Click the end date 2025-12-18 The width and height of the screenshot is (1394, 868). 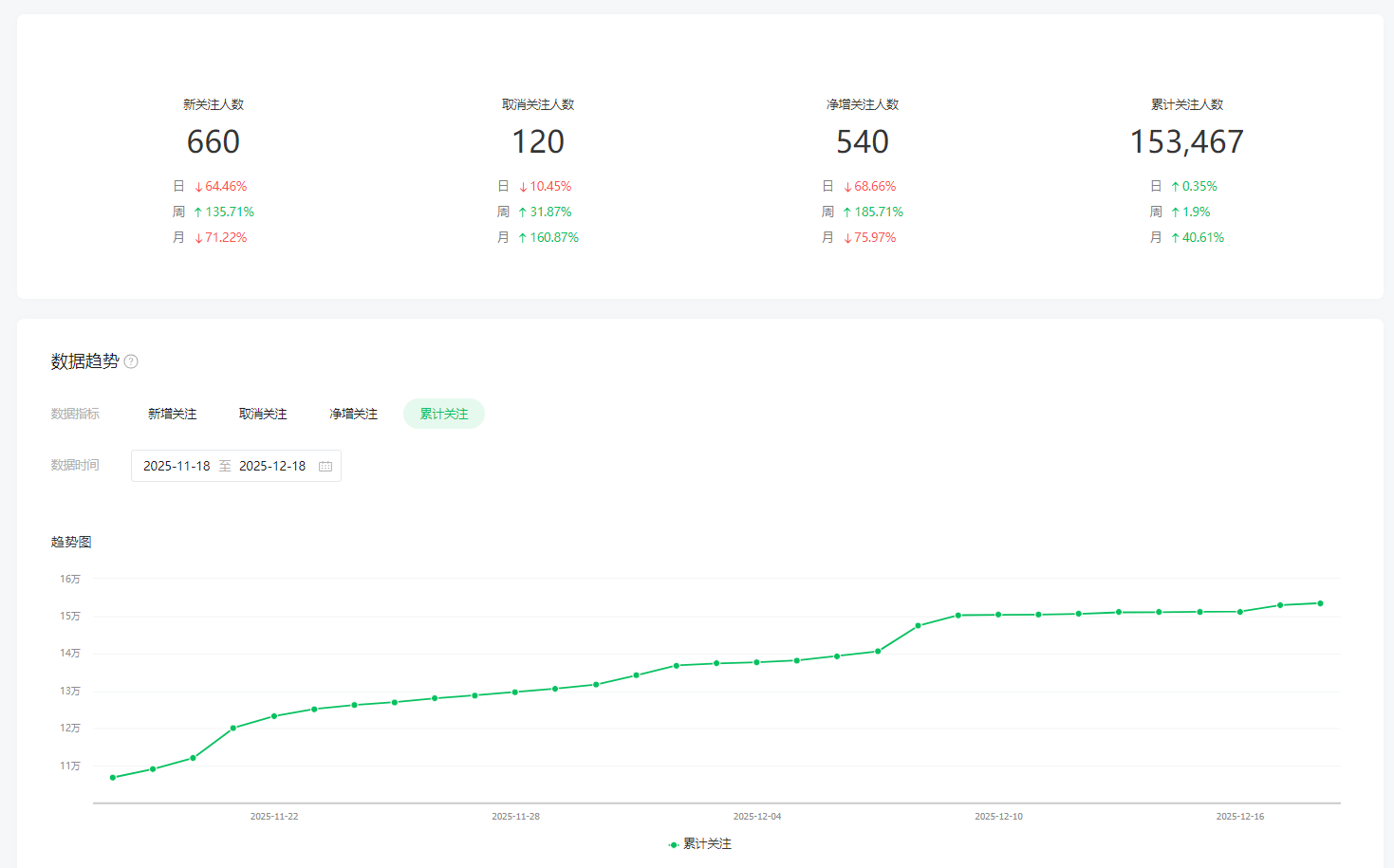point(272,466)
